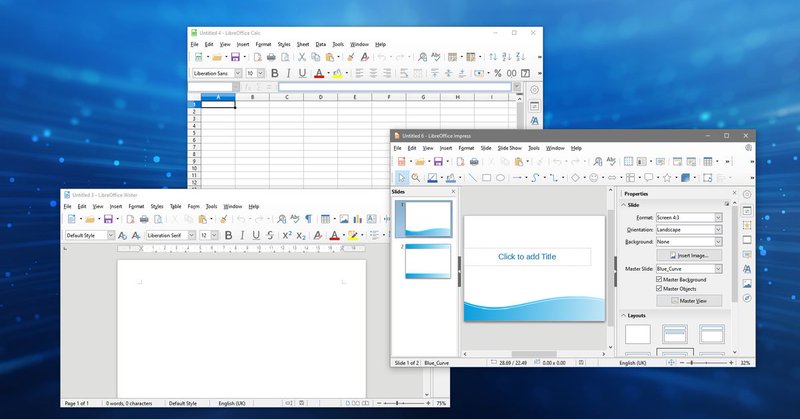Screen dimensions: 800x419
Task: Select the Zoom & Pan tool in Impress
Action: pos(416,178)
